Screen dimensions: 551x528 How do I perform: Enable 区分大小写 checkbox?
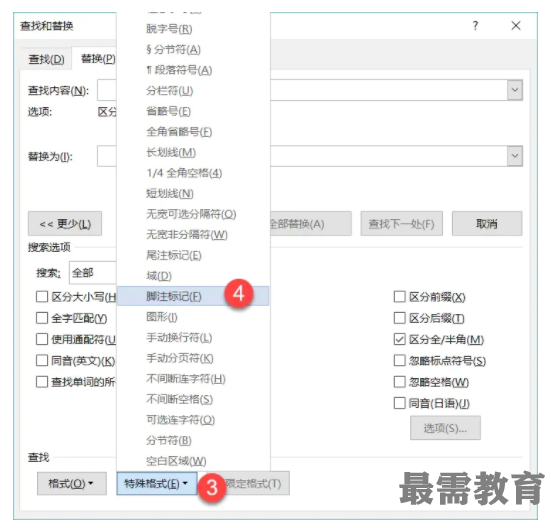(42, 297)
